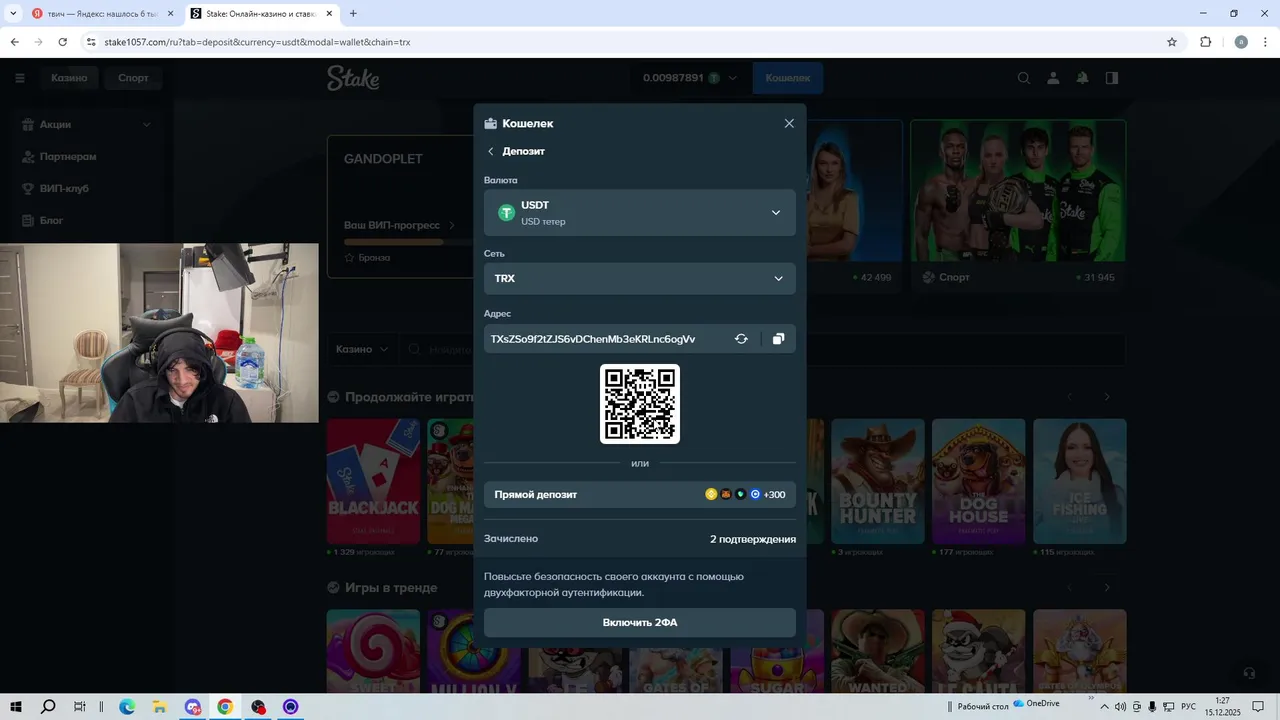This screenshot has height=720, width=1280.
Task: Open a new browser tab
Action: click(353, 14)
